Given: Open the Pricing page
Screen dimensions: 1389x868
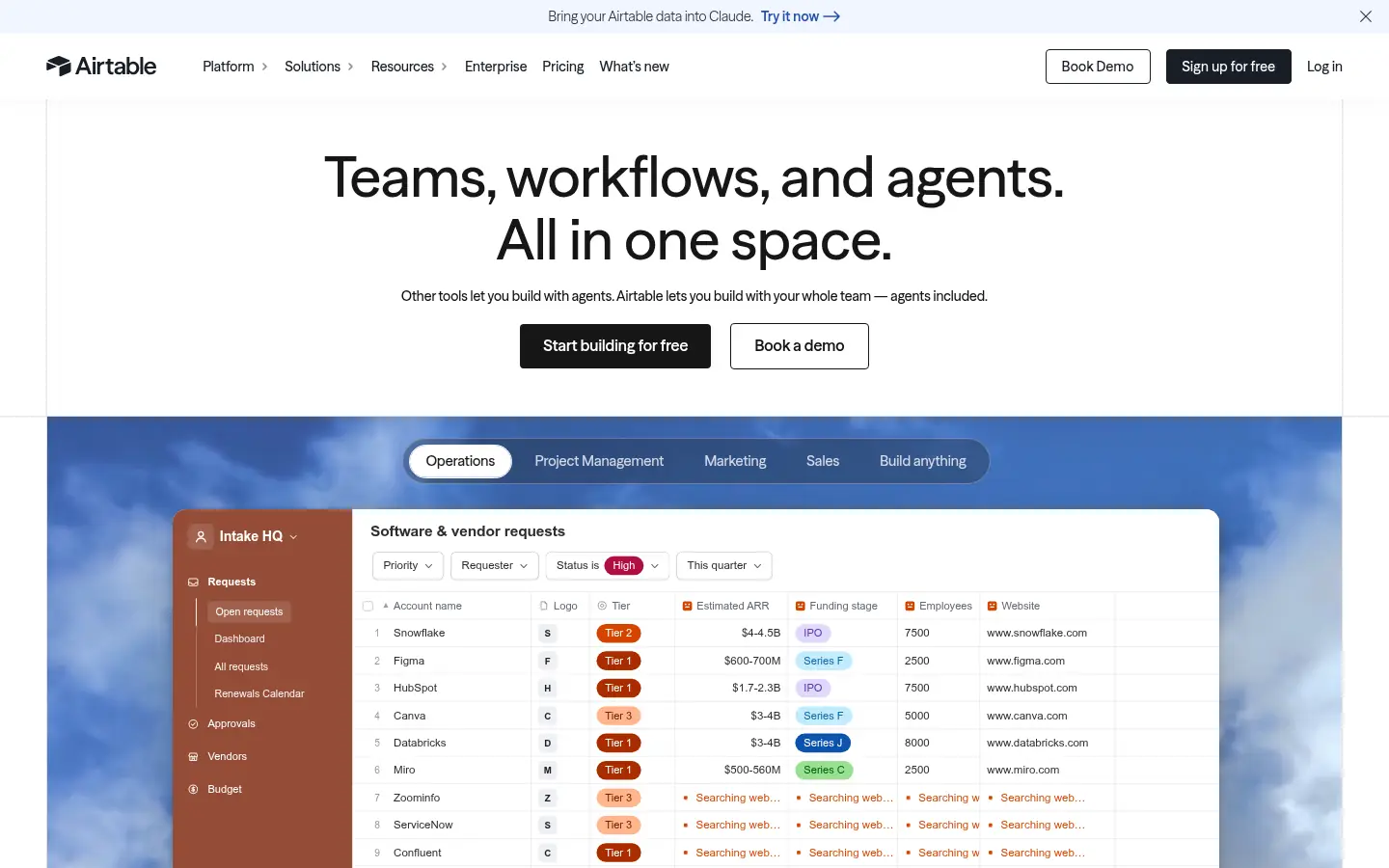Looking at the screenshot, I should tap(563, 67).
